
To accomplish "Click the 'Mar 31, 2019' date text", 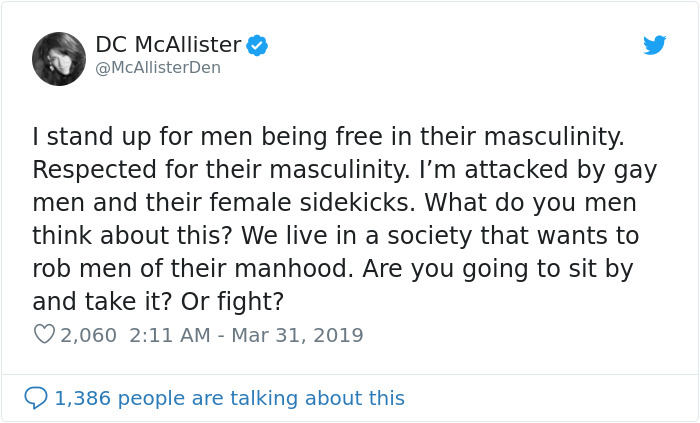I will coord(297,335).
